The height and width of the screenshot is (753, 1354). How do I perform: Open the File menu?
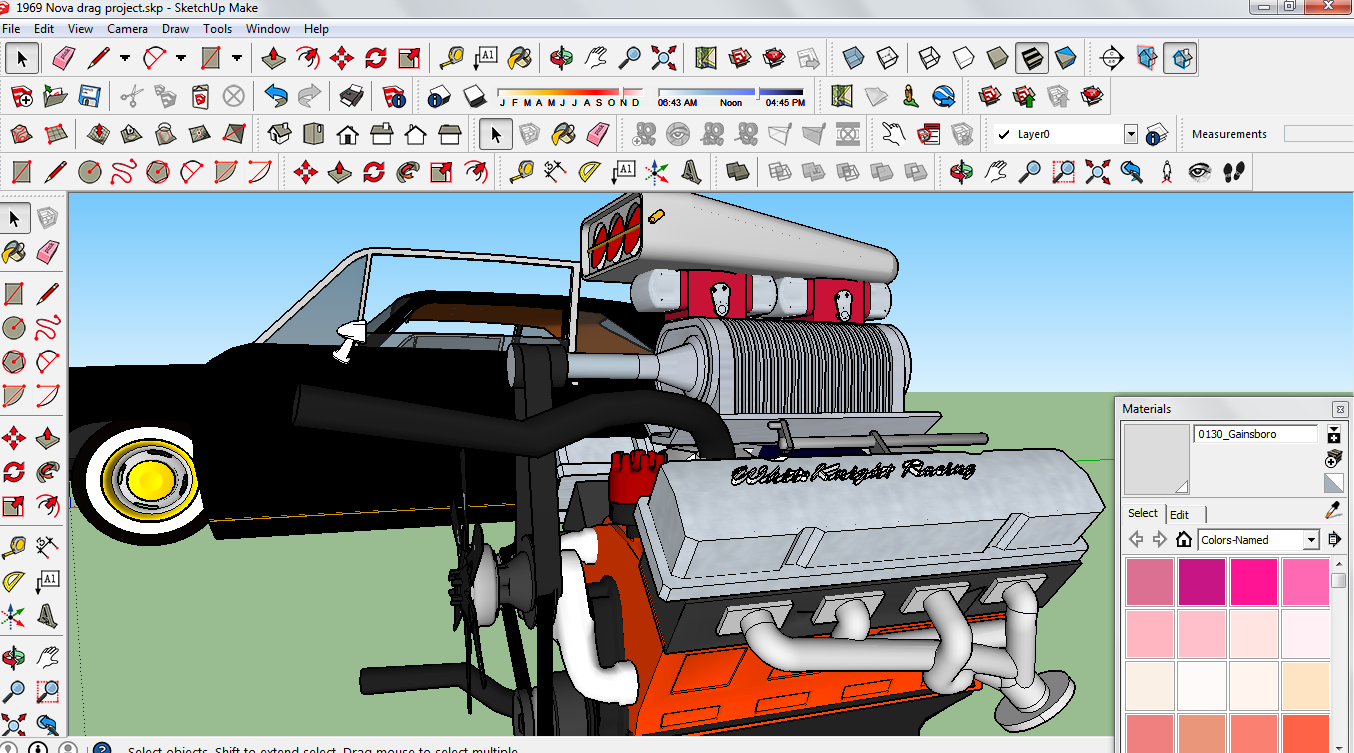tap(11, 29)
